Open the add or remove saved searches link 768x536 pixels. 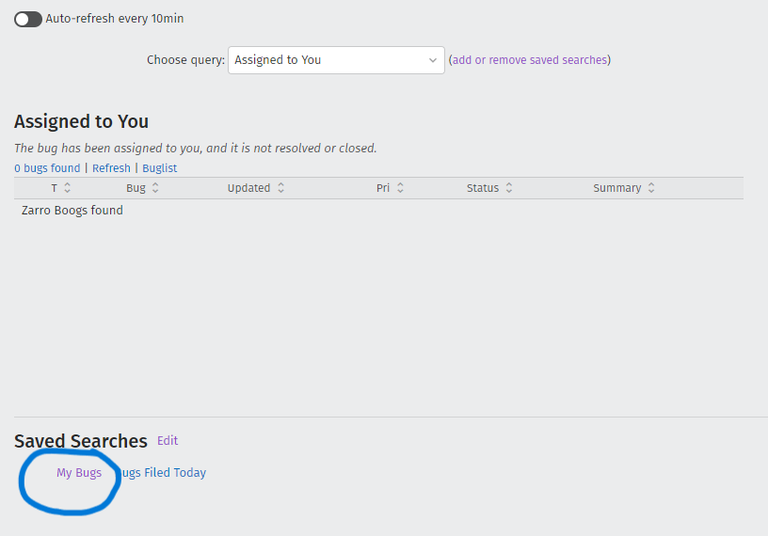coord(529,60)
